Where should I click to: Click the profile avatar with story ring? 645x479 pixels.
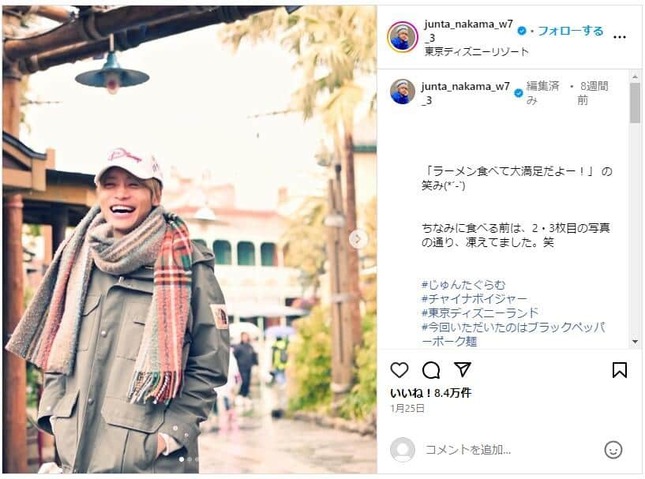click(403, 37)
